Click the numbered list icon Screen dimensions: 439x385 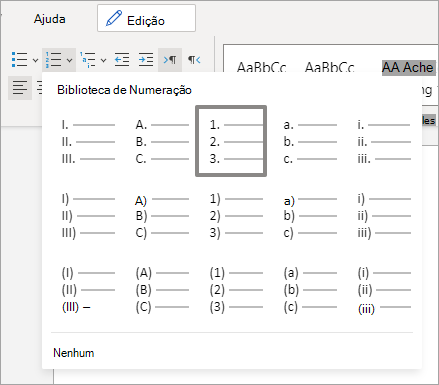(x=53, y=60)
